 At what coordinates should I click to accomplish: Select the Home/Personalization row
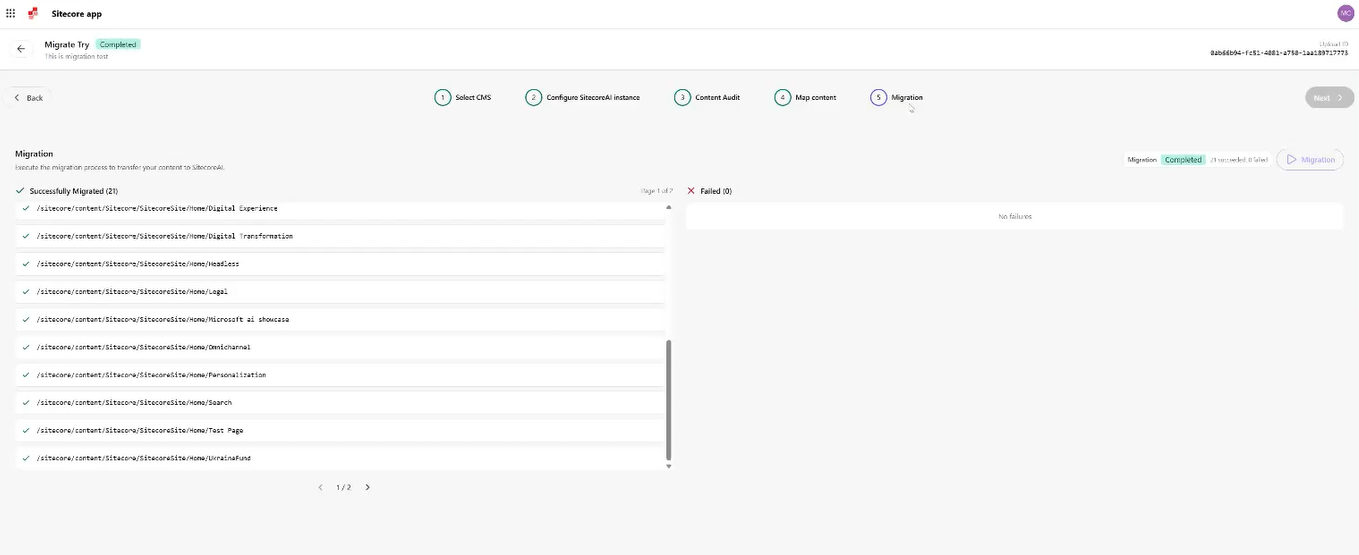339,375
